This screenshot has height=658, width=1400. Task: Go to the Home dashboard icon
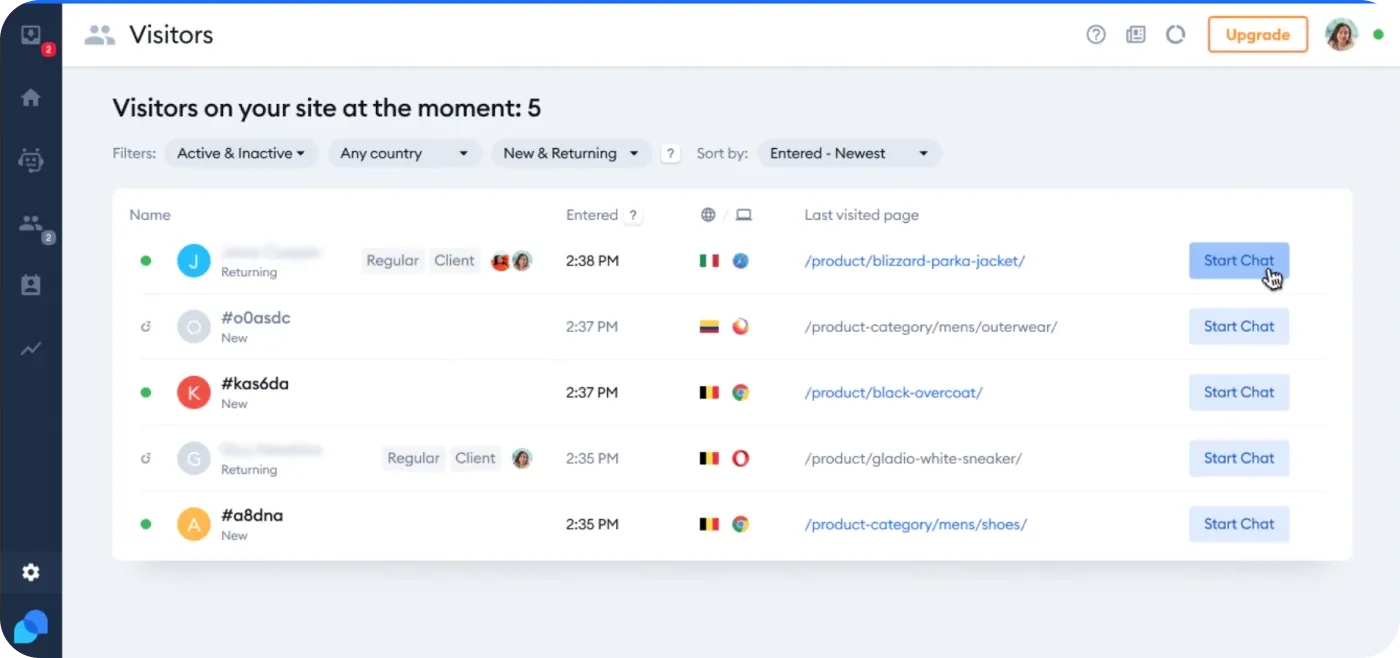[30, 98]
